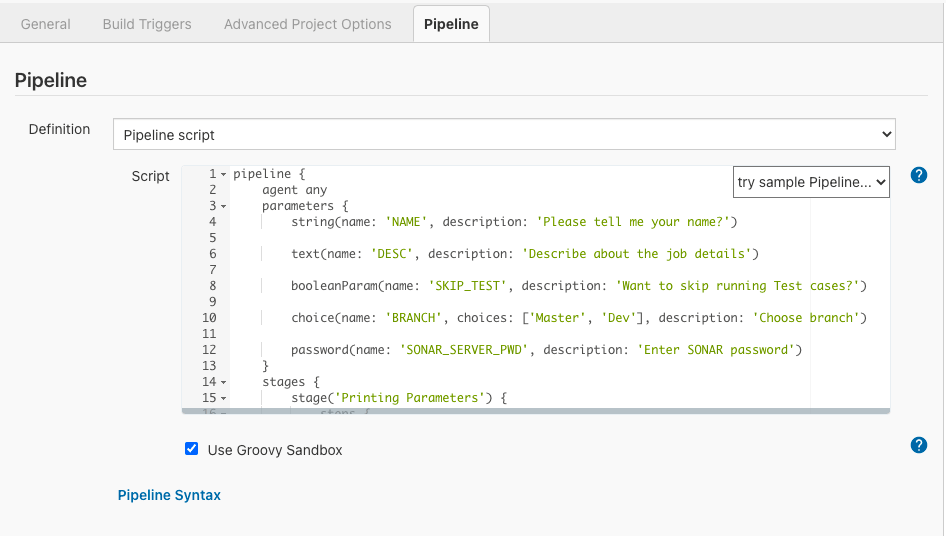This screenshot has height=536, width=946.
Task: Open the Build Triggers tab
Action: pos(147,24)
